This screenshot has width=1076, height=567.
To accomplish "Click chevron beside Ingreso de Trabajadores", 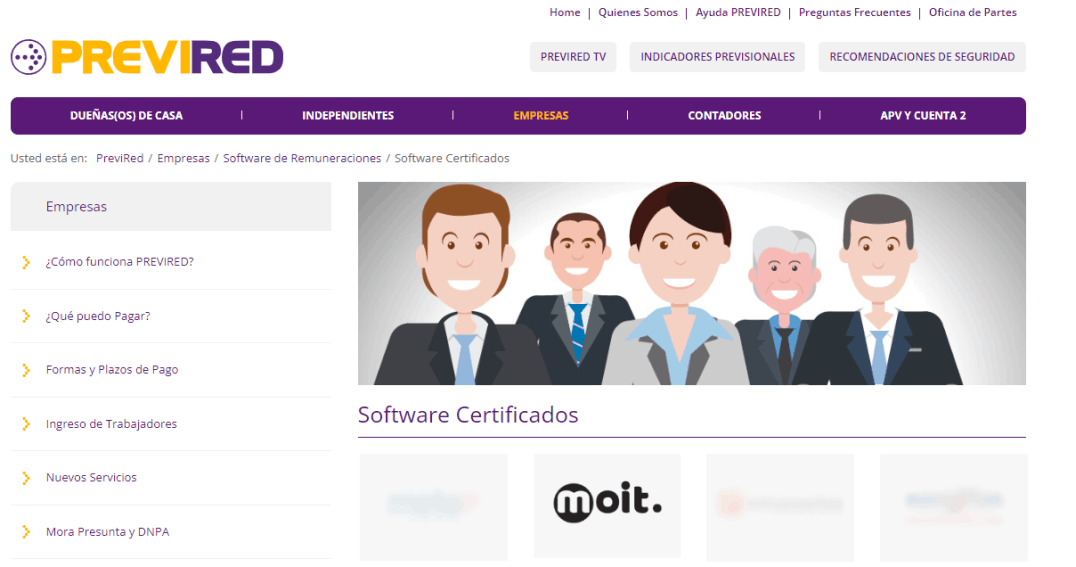I will (26, 424).
